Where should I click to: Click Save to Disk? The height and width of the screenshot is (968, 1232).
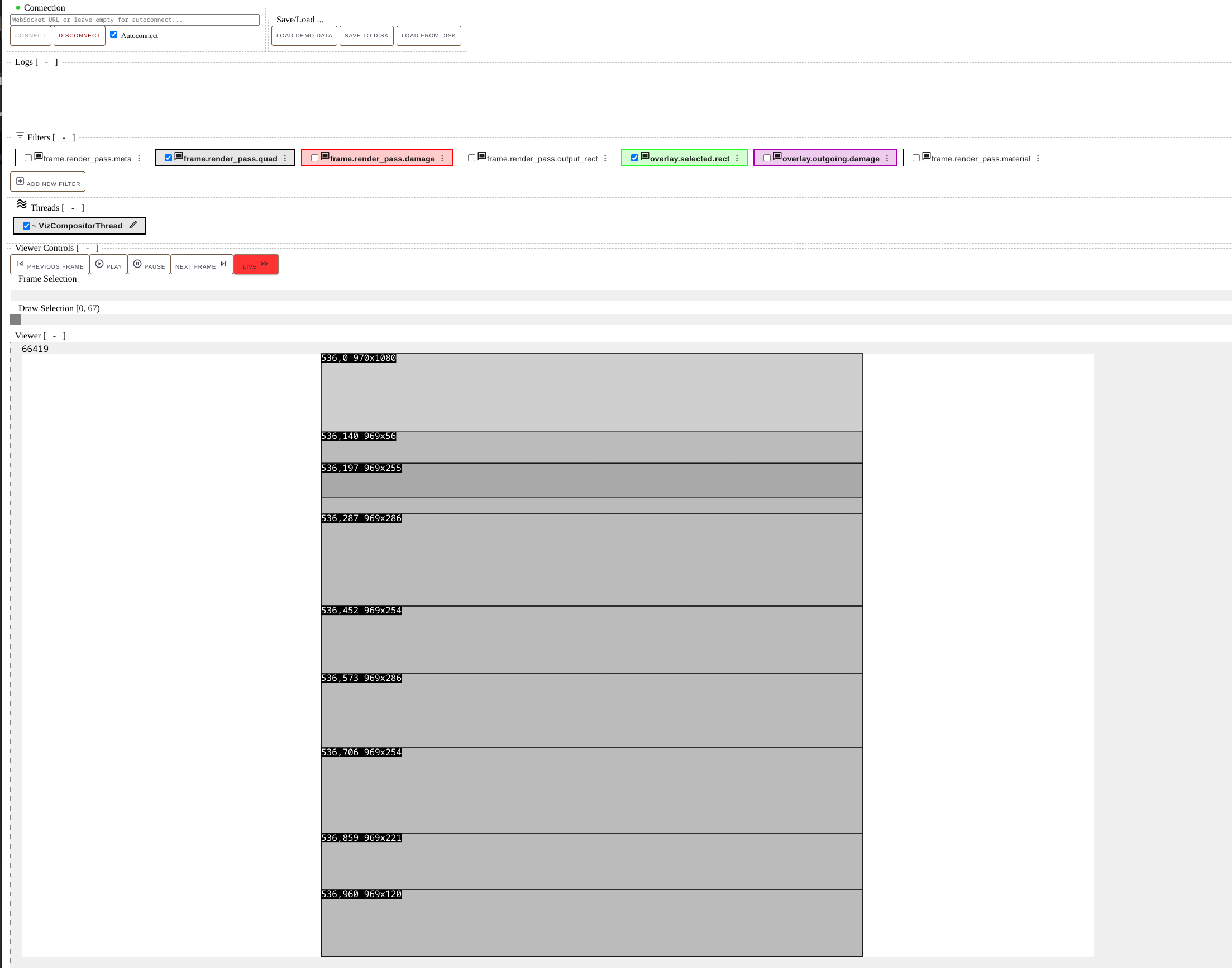click(x=367, y=36)
